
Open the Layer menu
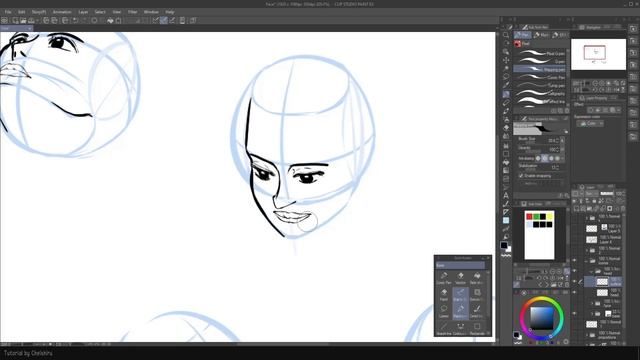click(83, 12)
